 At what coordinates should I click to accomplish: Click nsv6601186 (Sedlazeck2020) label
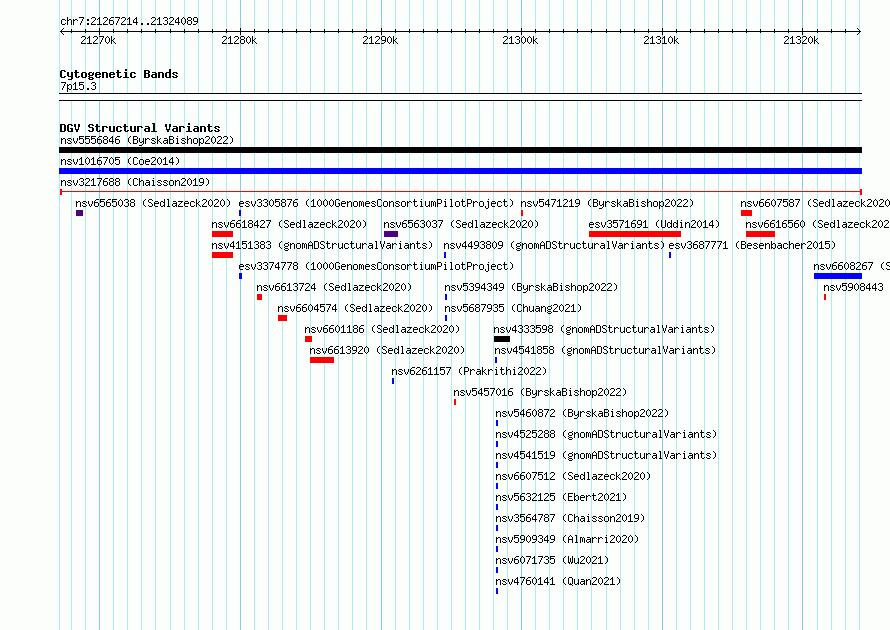point(382,329)
